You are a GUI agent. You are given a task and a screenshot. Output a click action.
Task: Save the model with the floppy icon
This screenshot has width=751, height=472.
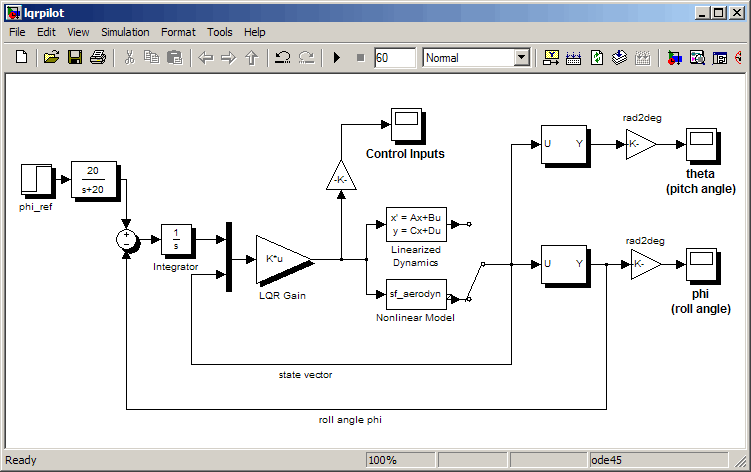pyautogui.click(x=75, y=58)
